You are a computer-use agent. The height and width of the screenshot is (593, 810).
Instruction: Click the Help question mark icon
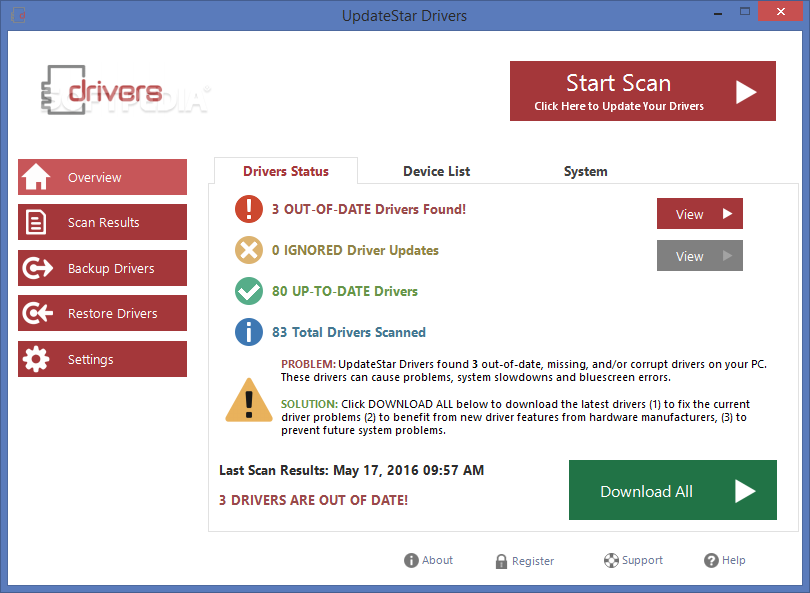[x=711, y=560]
